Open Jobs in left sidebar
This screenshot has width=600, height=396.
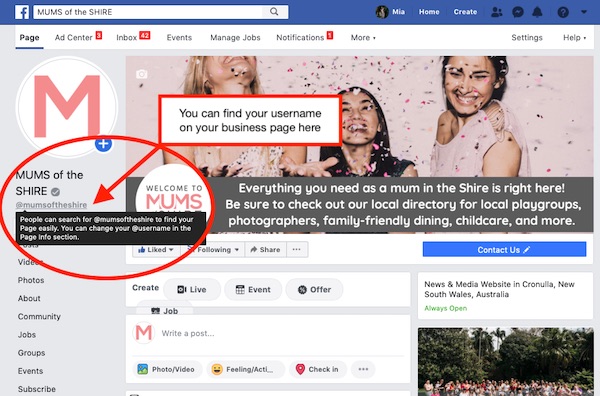point(27,335)
